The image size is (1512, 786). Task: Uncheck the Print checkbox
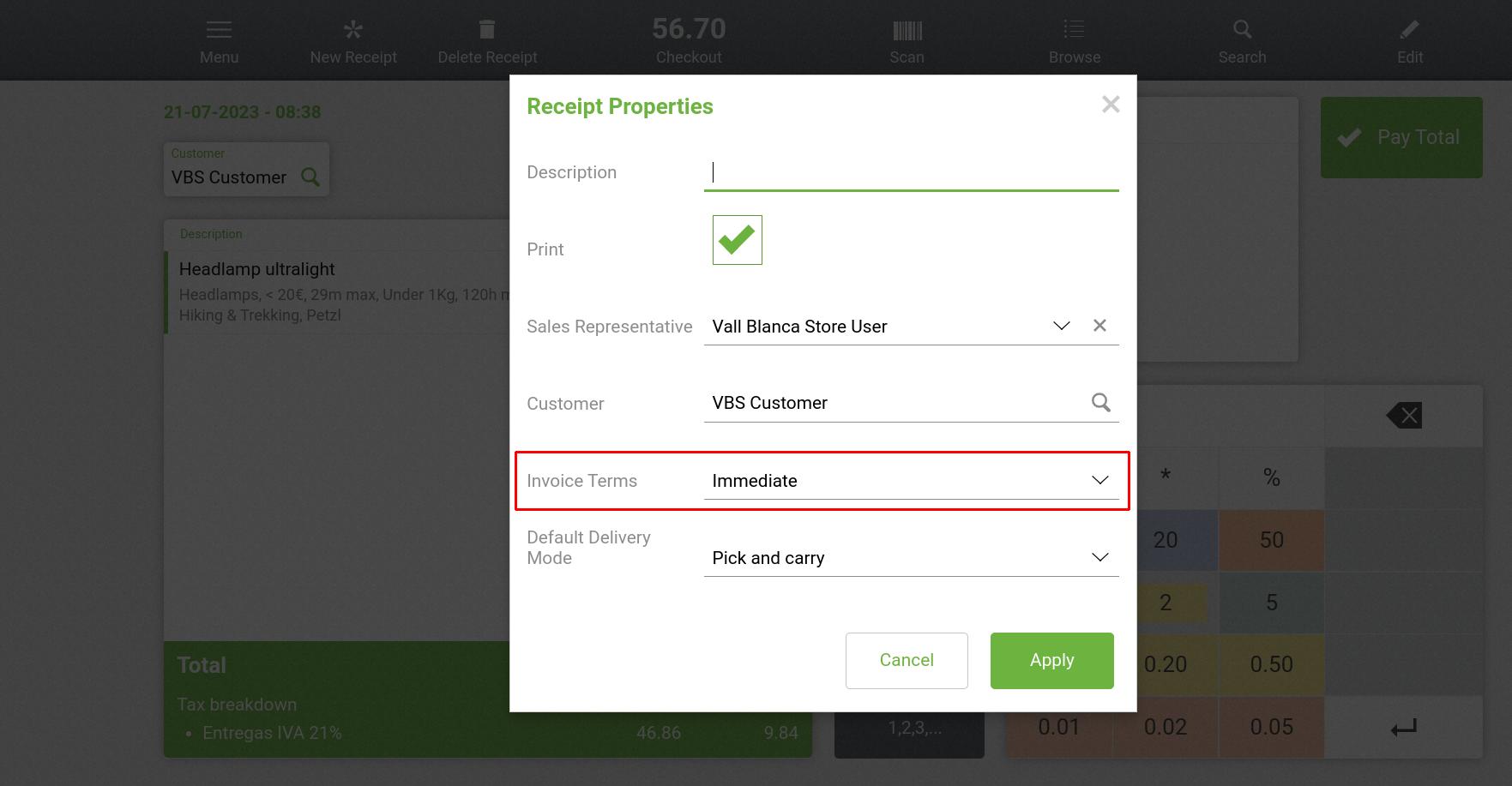click(737, 240)
